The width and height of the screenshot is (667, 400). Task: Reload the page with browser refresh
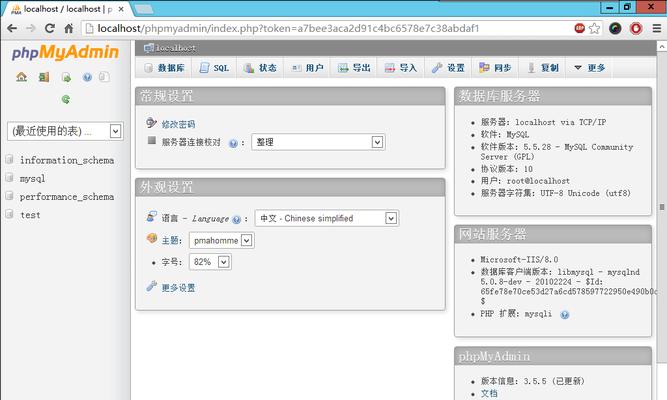pyautogui.click(x=49, y=29)
